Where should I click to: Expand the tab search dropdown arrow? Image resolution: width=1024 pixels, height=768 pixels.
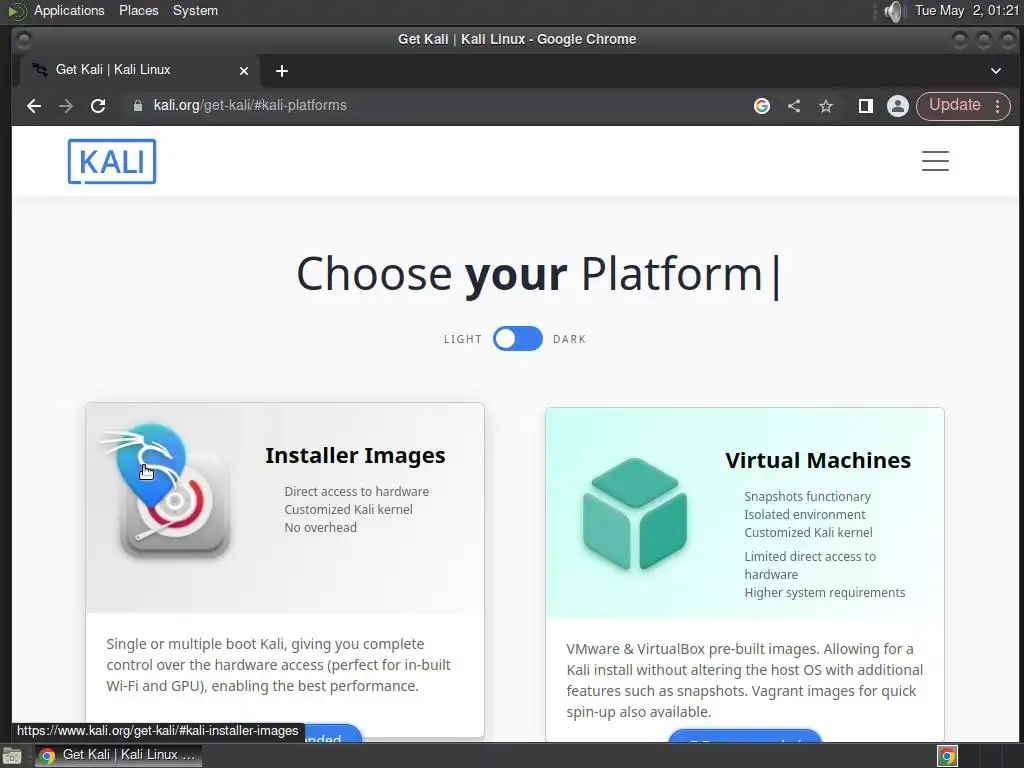996,71
